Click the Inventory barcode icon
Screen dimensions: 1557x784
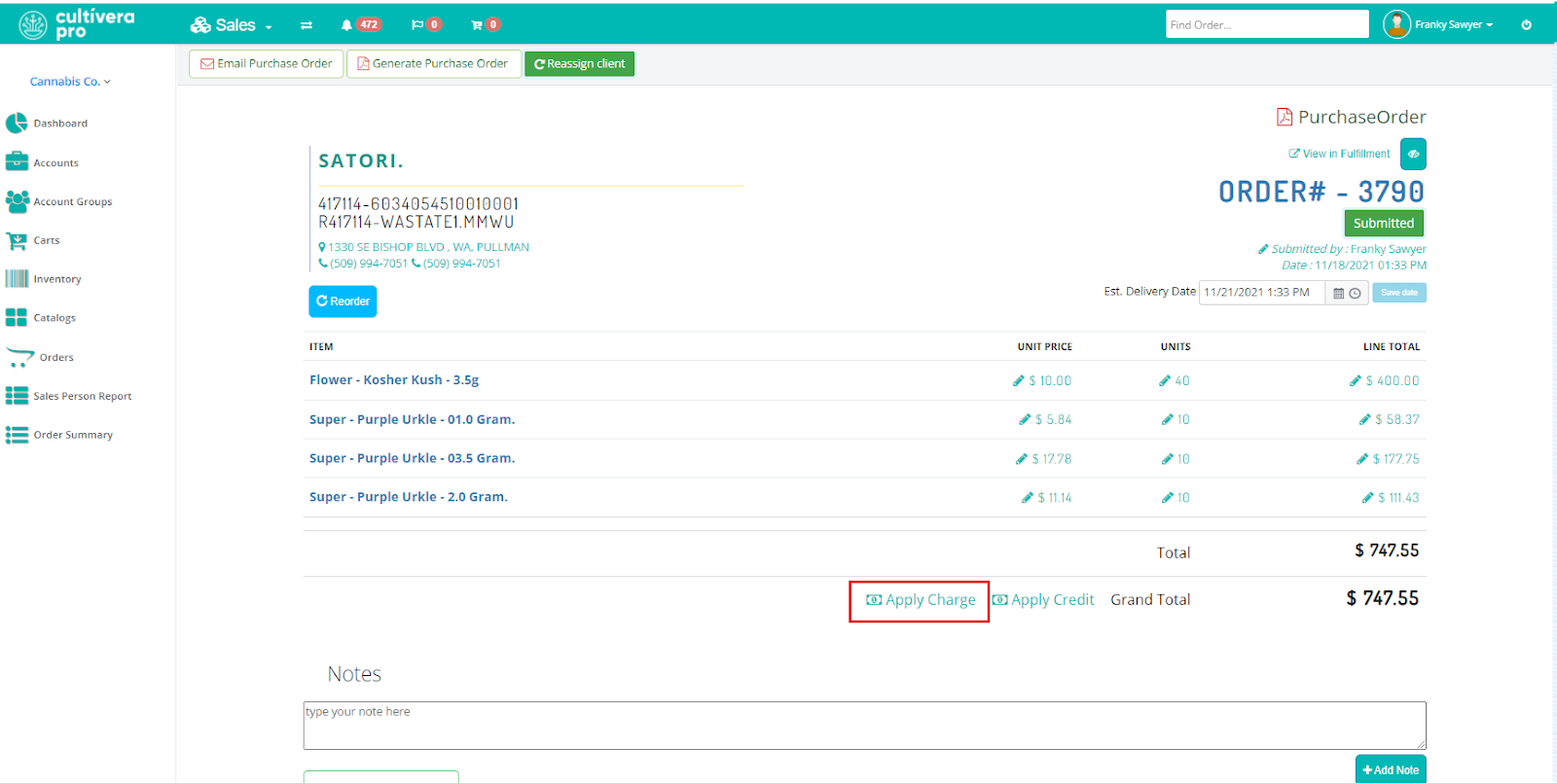(x=17, y=279)
